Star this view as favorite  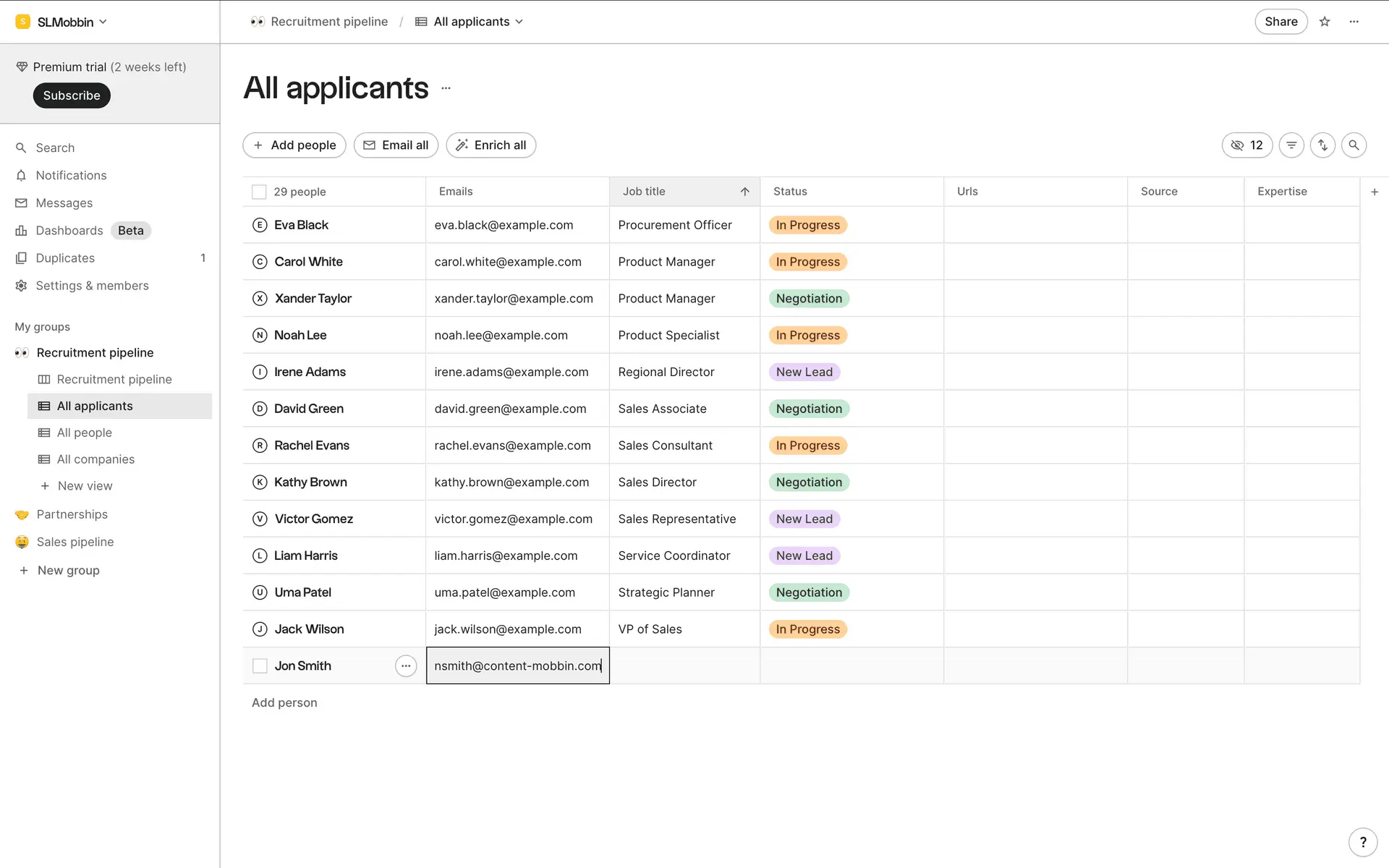[1325, 22]
